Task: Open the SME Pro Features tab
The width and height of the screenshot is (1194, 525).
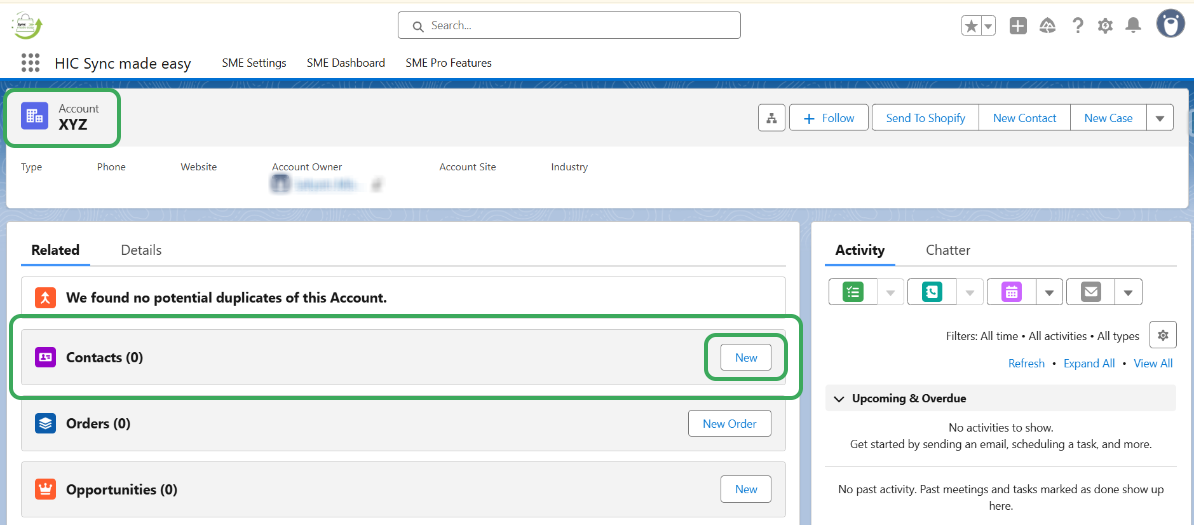Action: [449, 63]
